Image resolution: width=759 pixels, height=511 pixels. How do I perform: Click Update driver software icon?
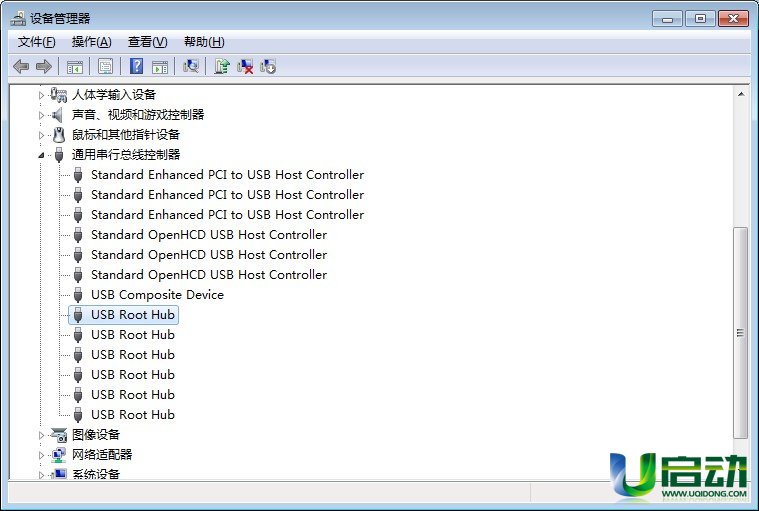point(222,66)
